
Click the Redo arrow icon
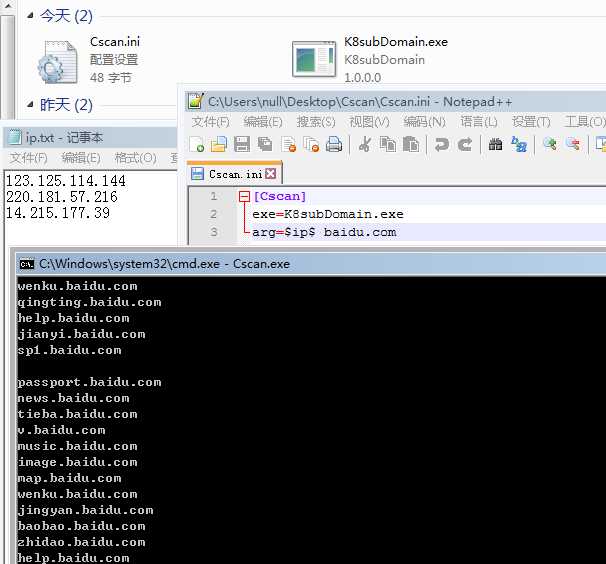point(465,145)
